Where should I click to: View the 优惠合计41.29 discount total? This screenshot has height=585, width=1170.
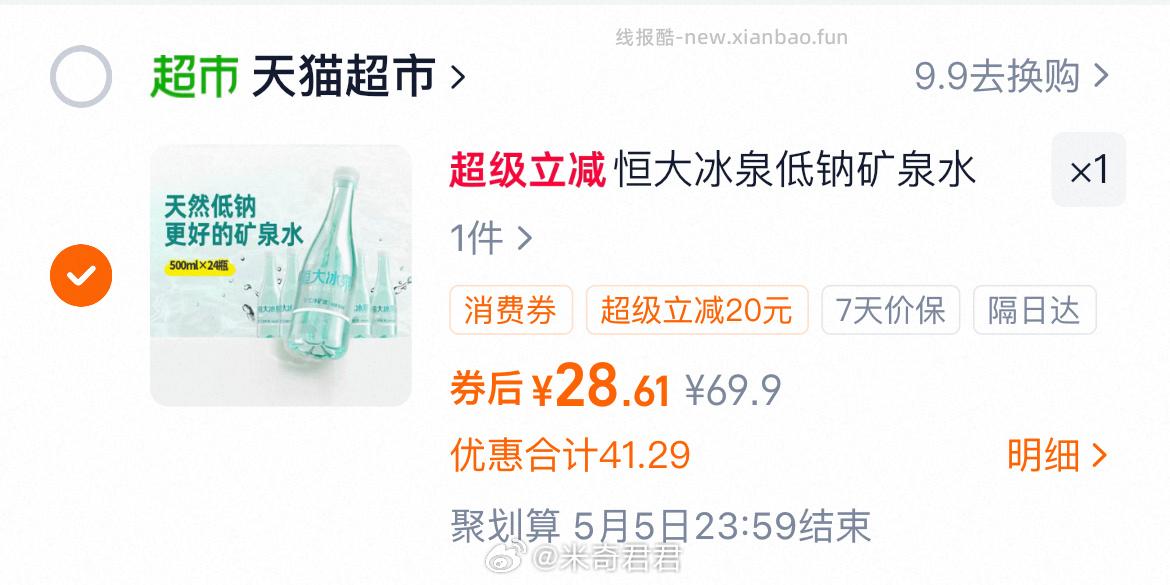570,455
